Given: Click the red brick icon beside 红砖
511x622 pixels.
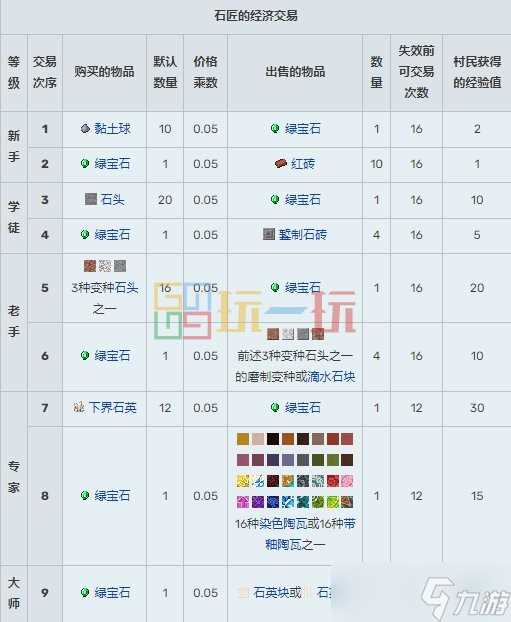Looking at the screenshot, I should (281, 163).
